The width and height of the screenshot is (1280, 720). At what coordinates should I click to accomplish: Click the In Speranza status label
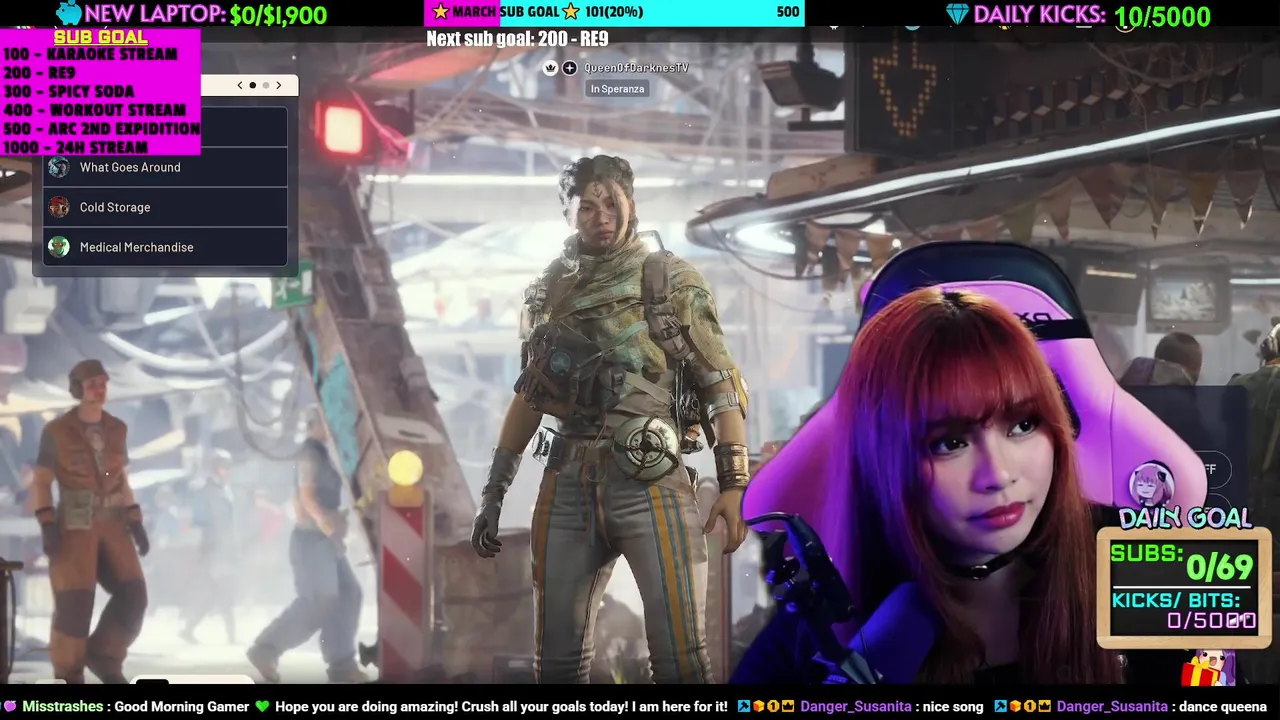[x=617, y=89]
